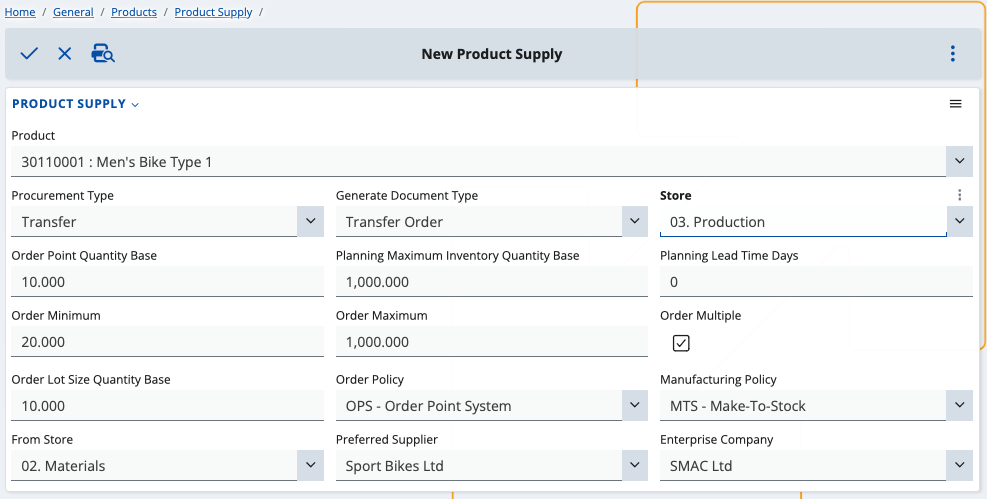The width and height of the screenshot is (987, 499).
Task: Click the three-dot icon beside Store label
Action: (959, 196)
